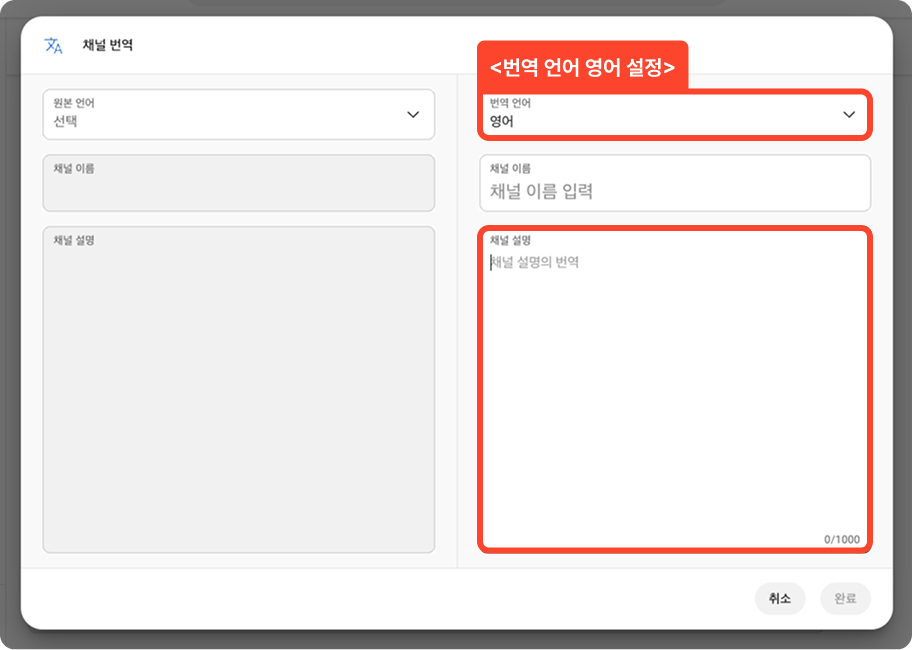Click the red 번역 언어 영어 설정 callout
This screenshot has width=912, height=650.
tap(582, 67)
